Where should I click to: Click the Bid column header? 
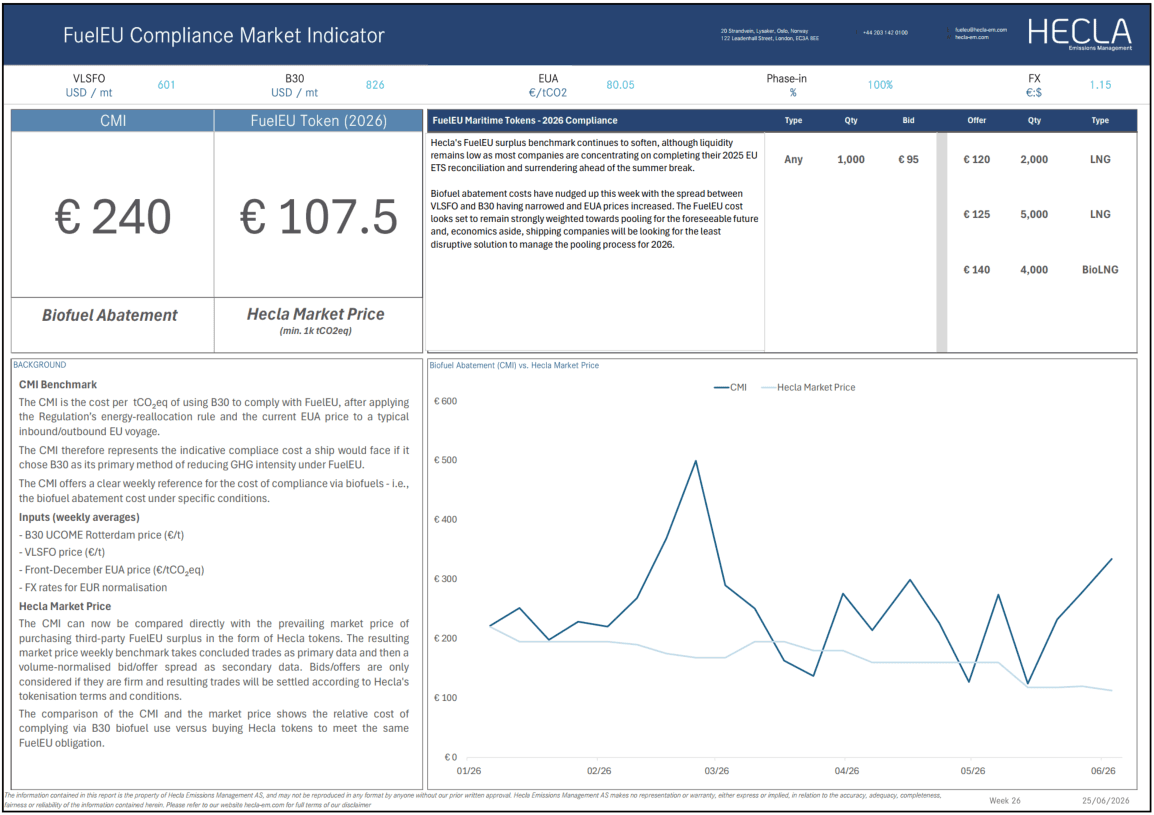[908, 120]
